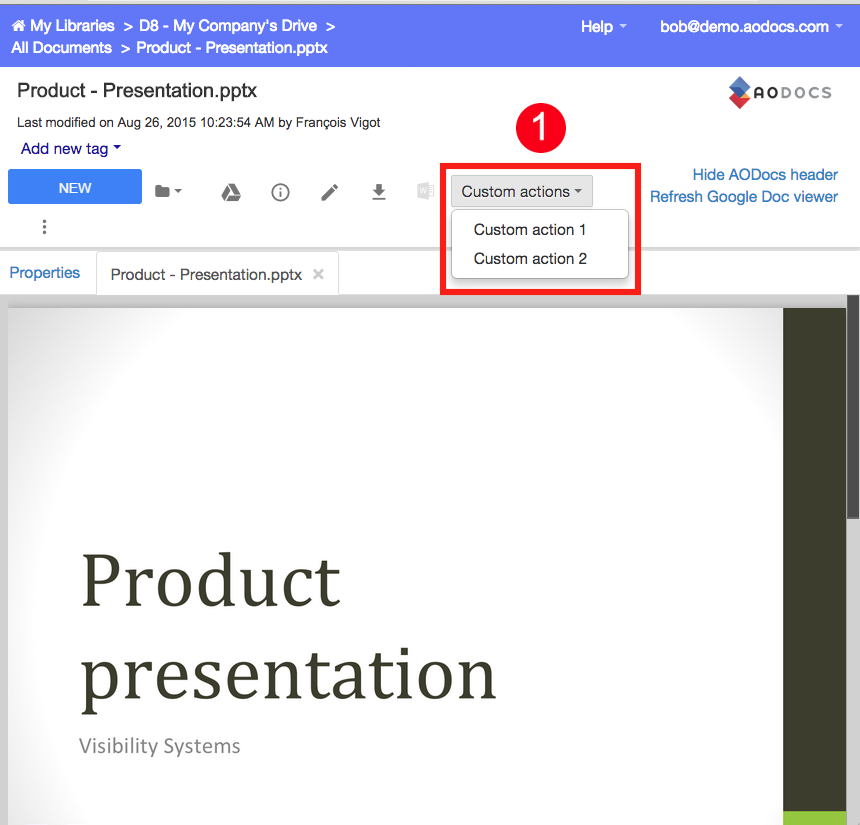This screenshot has width=860, height=825.
Task: Open D8 - My Company's Drive breadcrumb
Action: [228, 26]
